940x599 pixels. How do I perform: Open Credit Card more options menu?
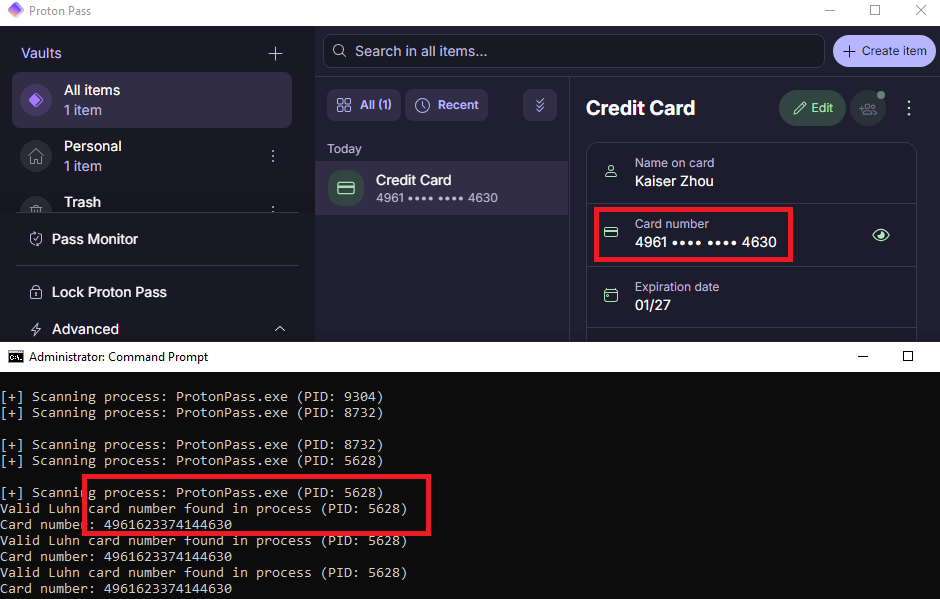pyautogui.click(x=909, y=108)
